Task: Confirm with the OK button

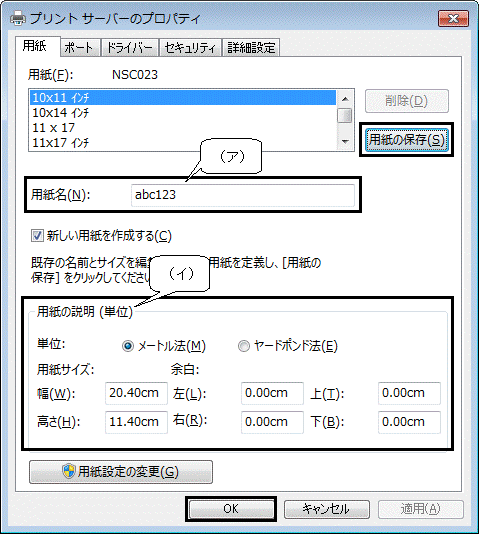Action: [x=231, y=509]
